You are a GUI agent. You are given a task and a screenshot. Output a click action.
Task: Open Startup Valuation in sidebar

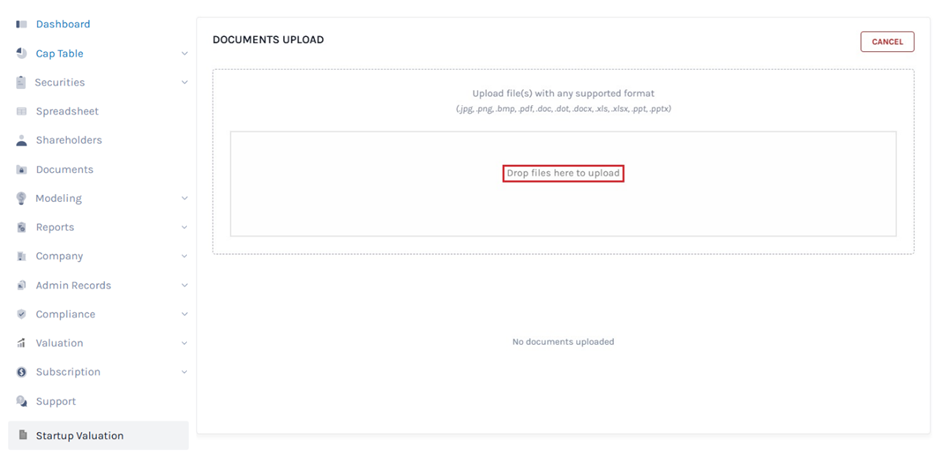click(x=79, y=435)
